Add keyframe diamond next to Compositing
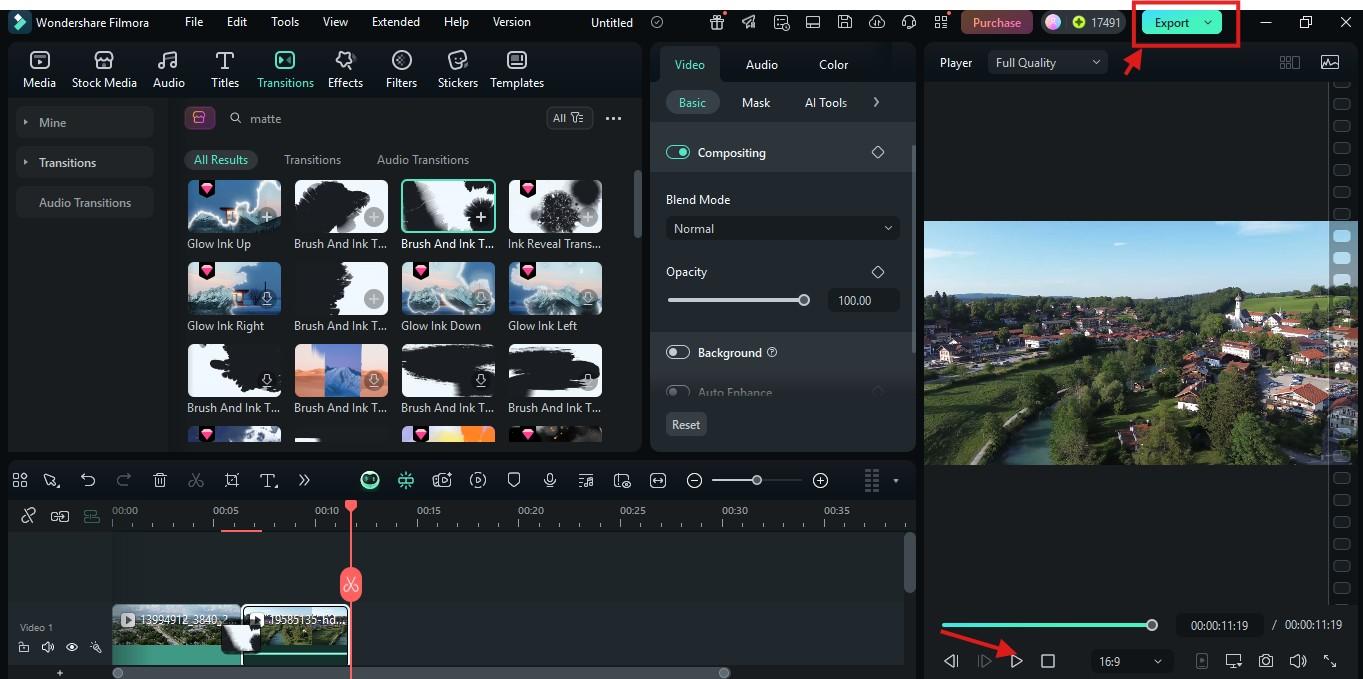 [x=878, y=152]
